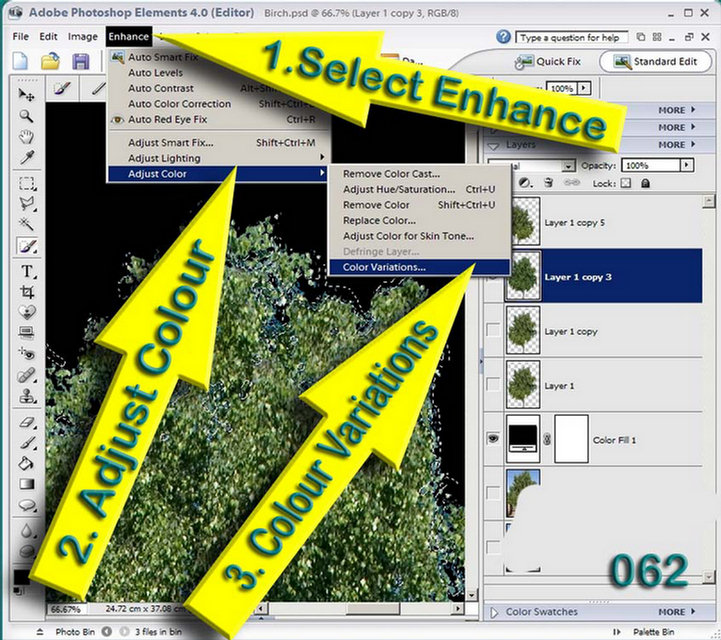Click the Type a question for help field
This screenshot has width=721, height=640.
572,37
